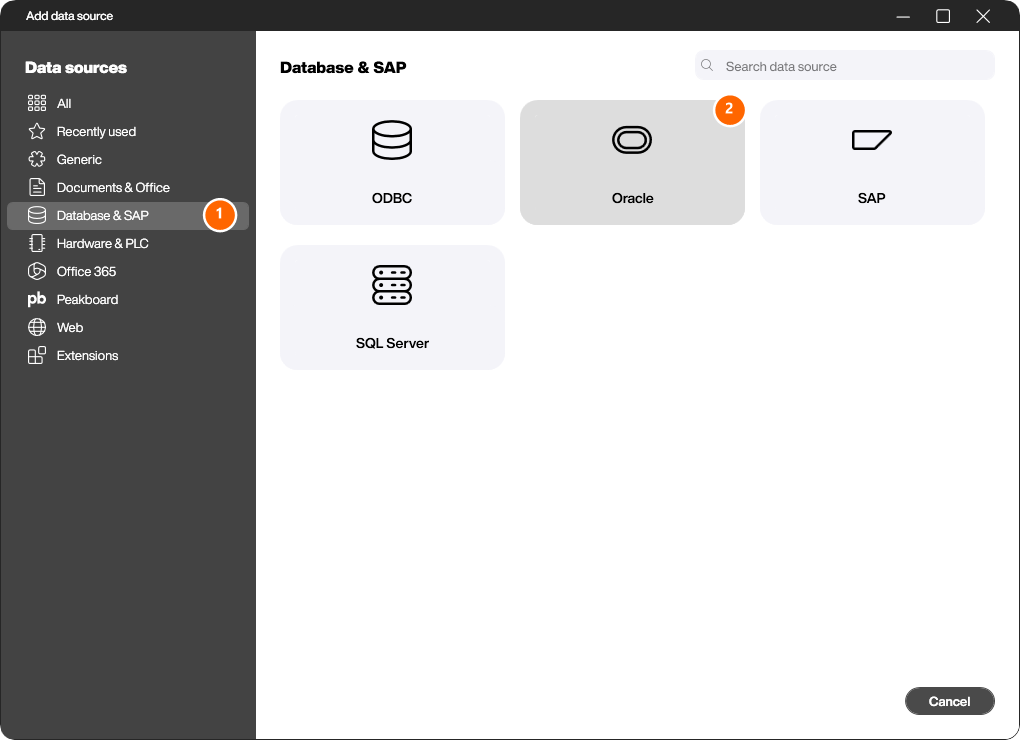Focus the Search data source field
The image size is (1020, 740).
point(844,66)
